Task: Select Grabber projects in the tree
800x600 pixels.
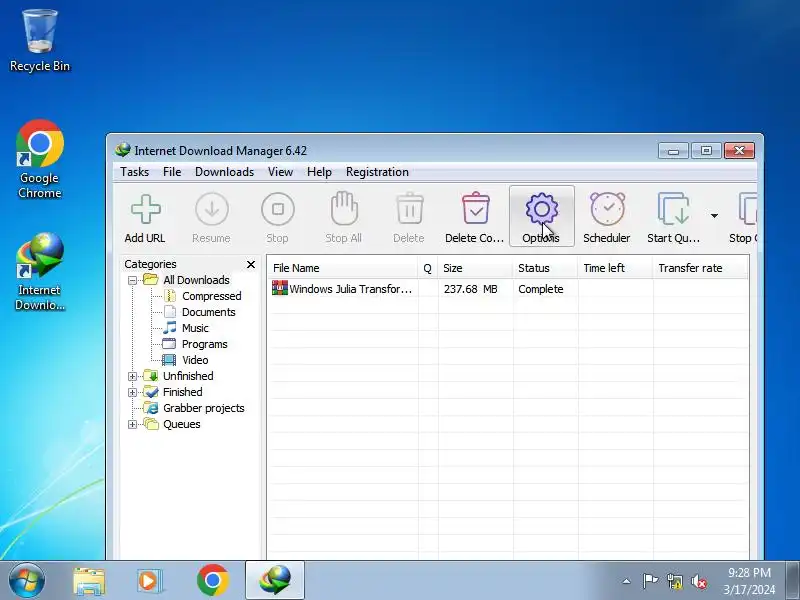Action: tap(204, 408)
